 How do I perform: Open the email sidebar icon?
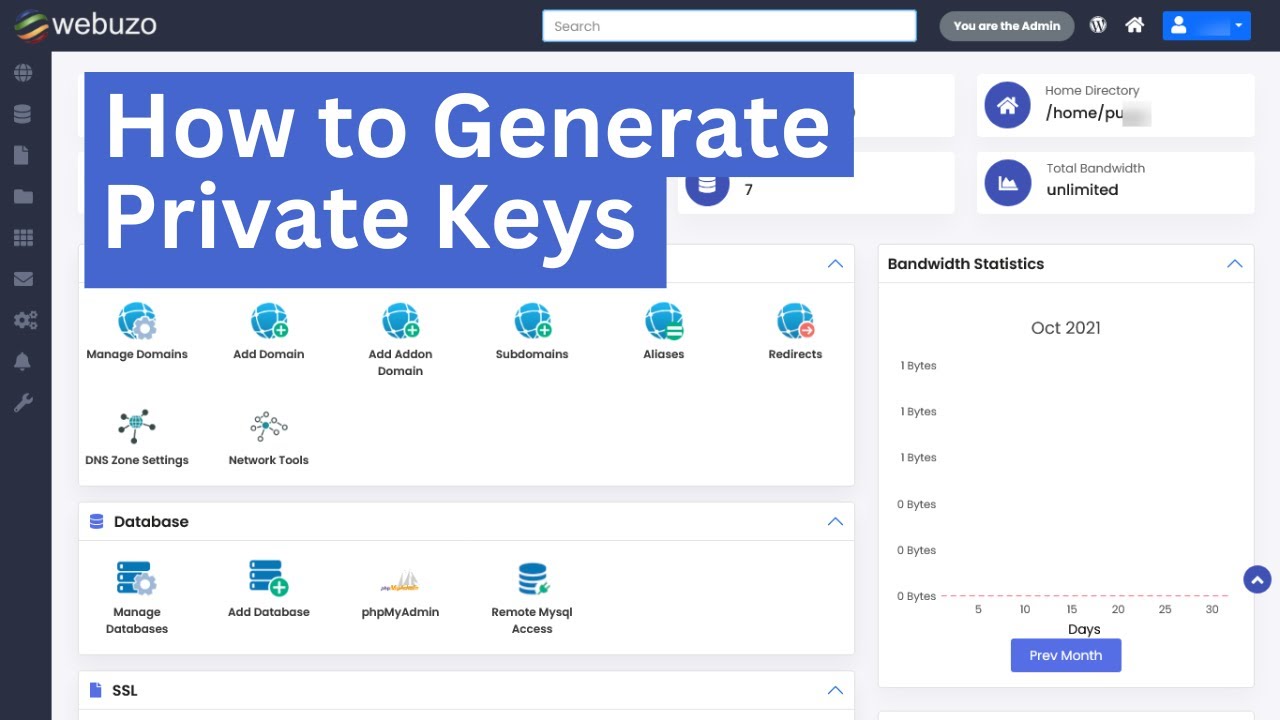point(23,279)
